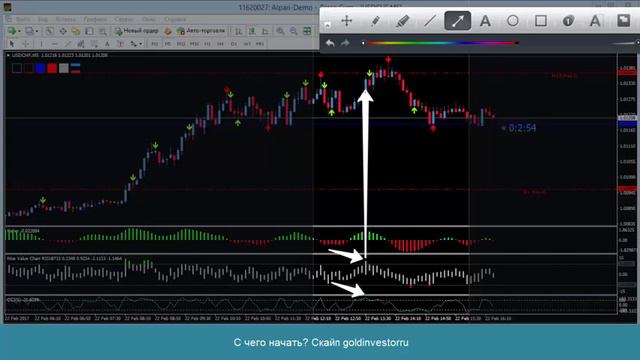Switch to the M1 timeframe
This screenshot has height=360, width=640.
[155, 44]
